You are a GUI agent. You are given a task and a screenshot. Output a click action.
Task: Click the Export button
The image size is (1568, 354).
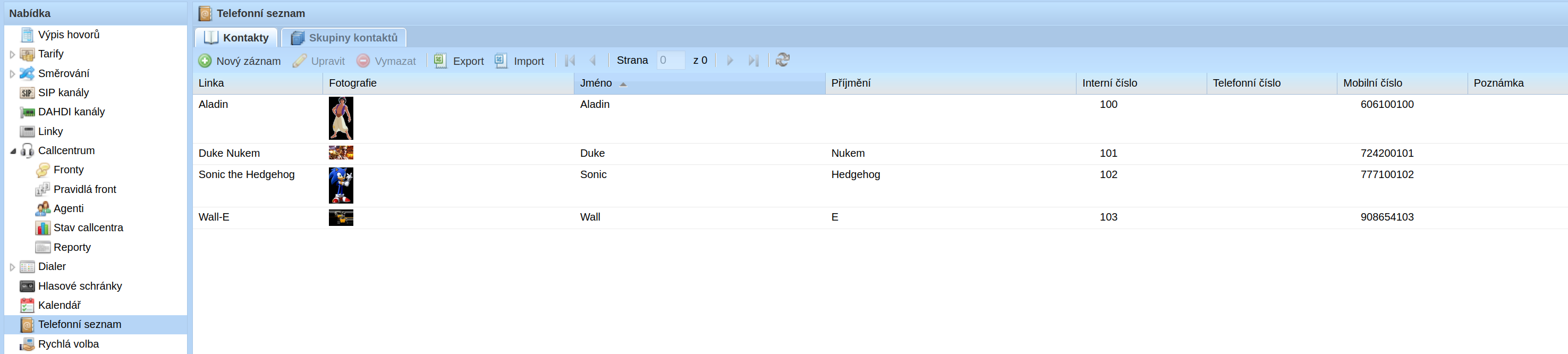point(459,61)
